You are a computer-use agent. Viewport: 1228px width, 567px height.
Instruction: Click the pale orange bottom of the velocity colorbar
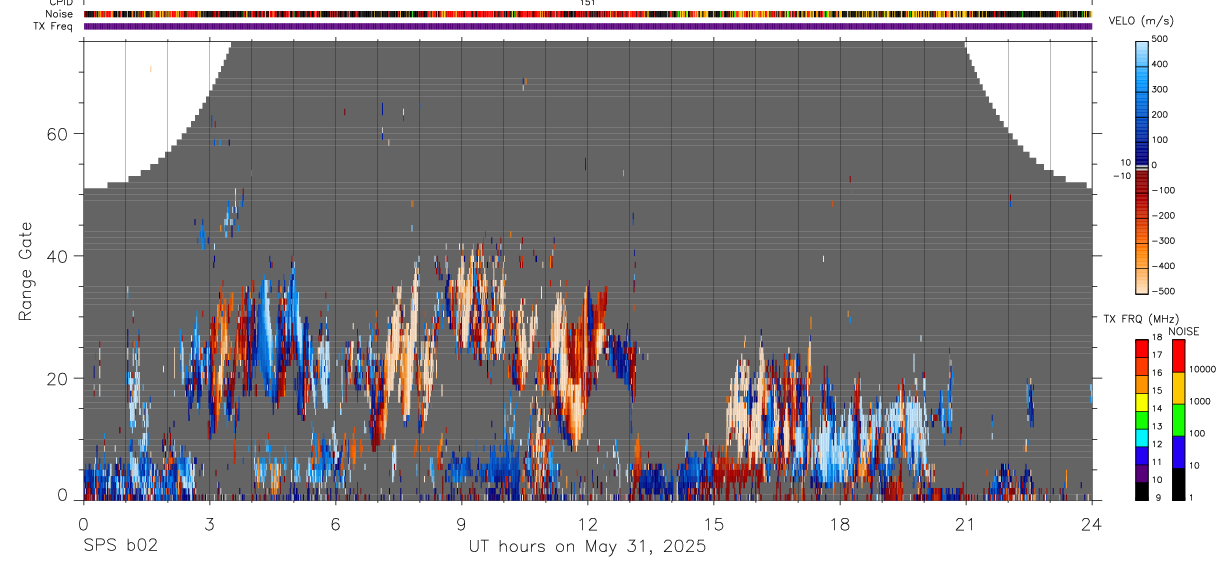pyautogui.click(x=1143, y=280)
